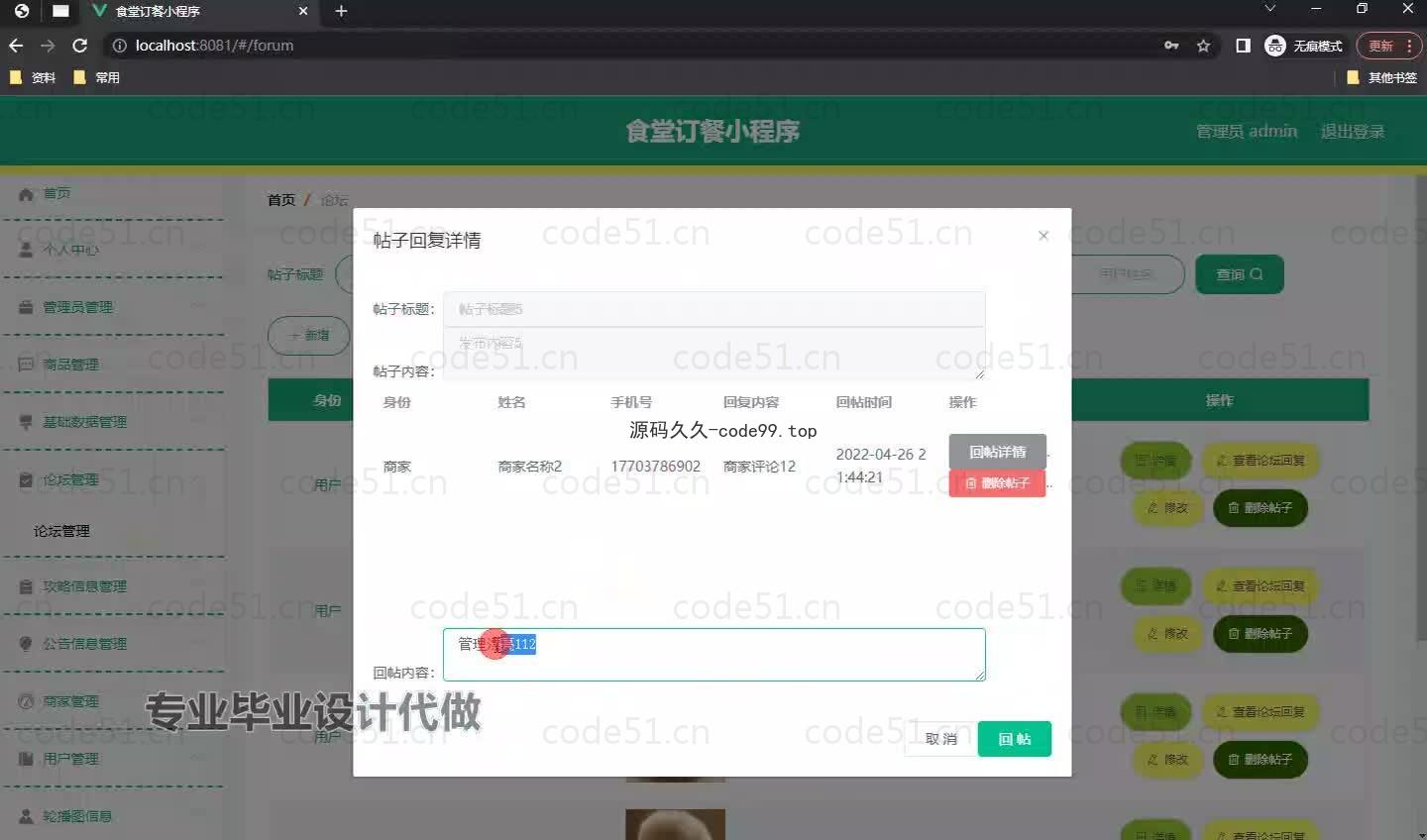Click 删除帖子 in third background table row

[1261, 760]
